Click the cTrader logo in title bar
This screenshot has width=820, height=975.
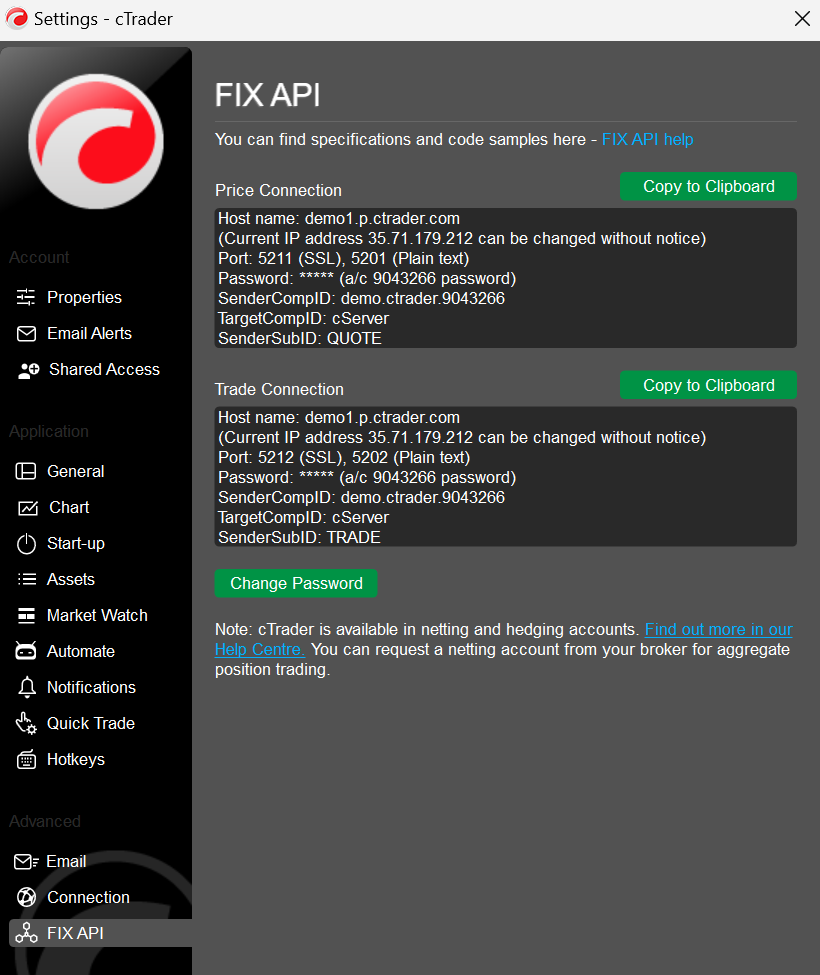coord(17,19)
